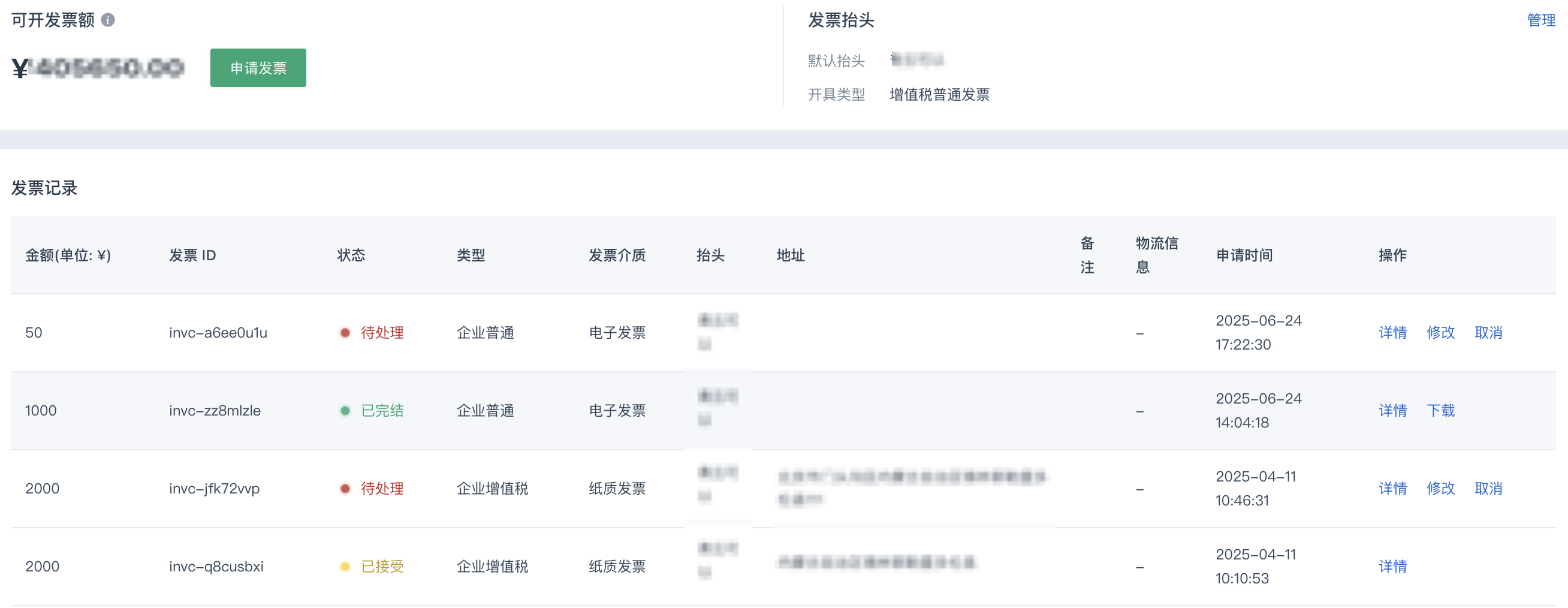Click the 申请时间 column header
Viewport: 1568px width, 608px height.
point(1244,255)
